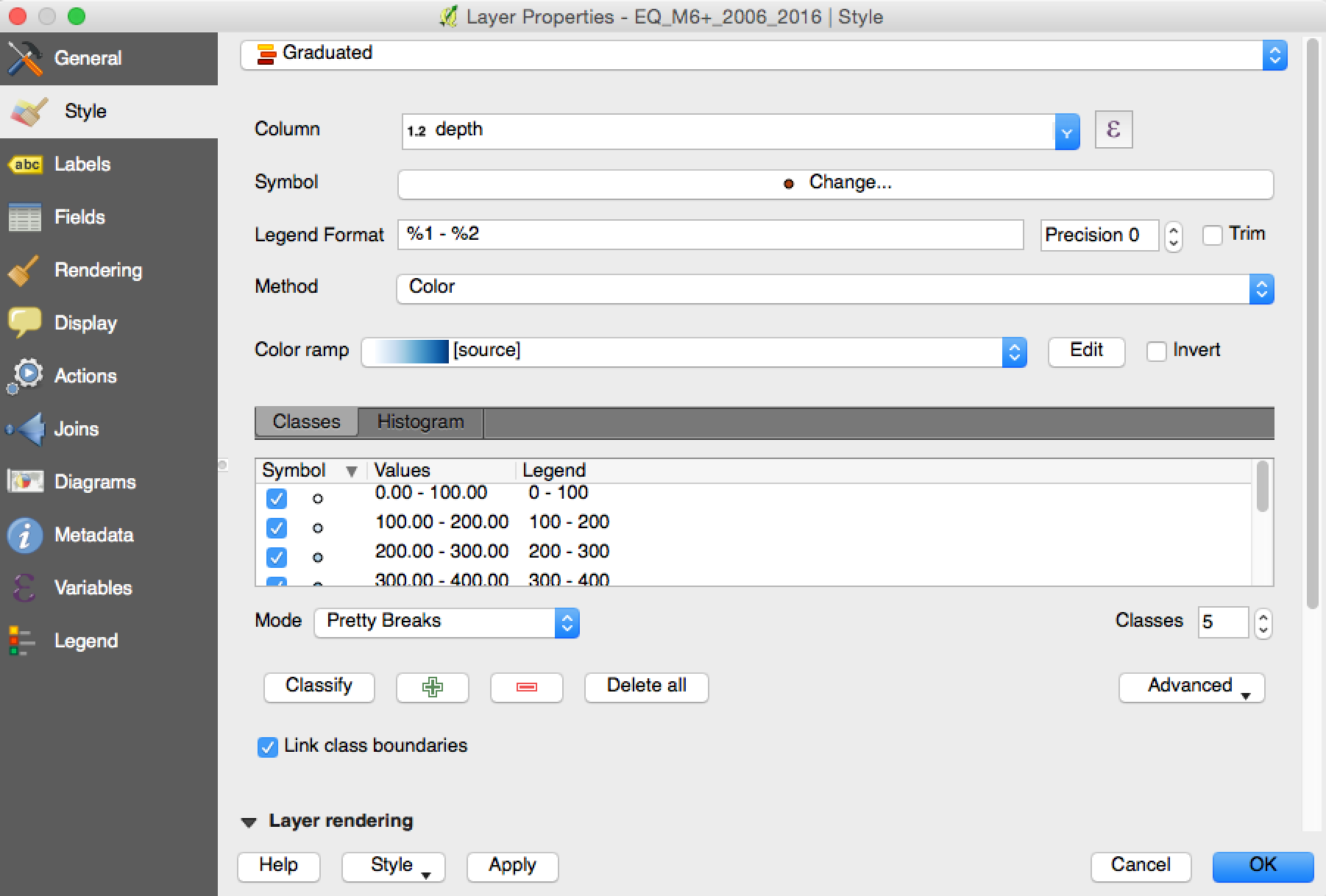Open the Diagrams chart icon
This screenshot has width=1326, height=896.
(25, 482)
